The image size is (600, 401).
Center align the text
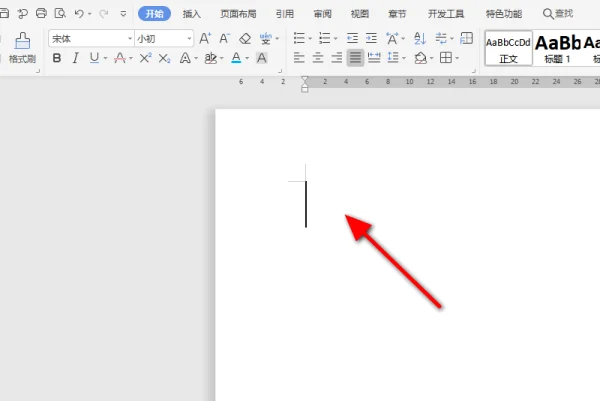pos(318,58)
